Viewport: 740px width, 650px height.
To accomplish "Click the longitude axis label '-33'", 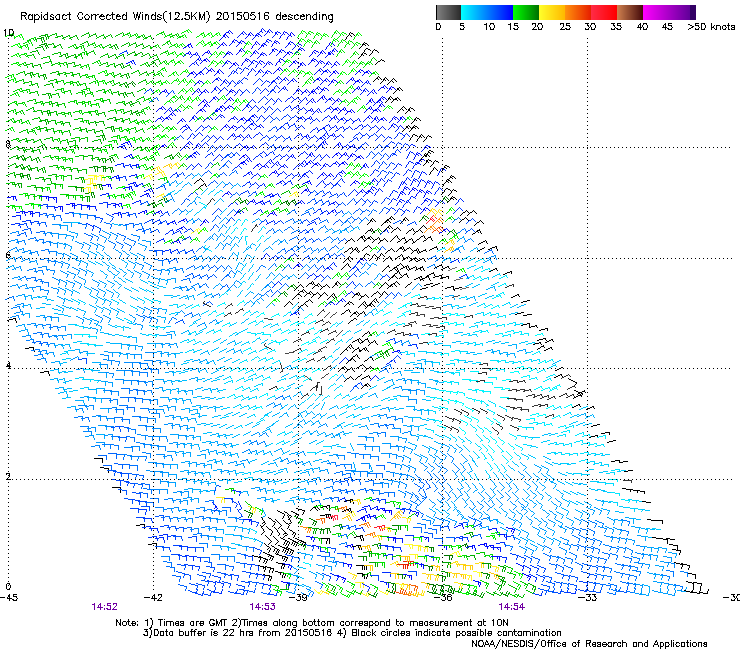I will (x=588, y=598).
